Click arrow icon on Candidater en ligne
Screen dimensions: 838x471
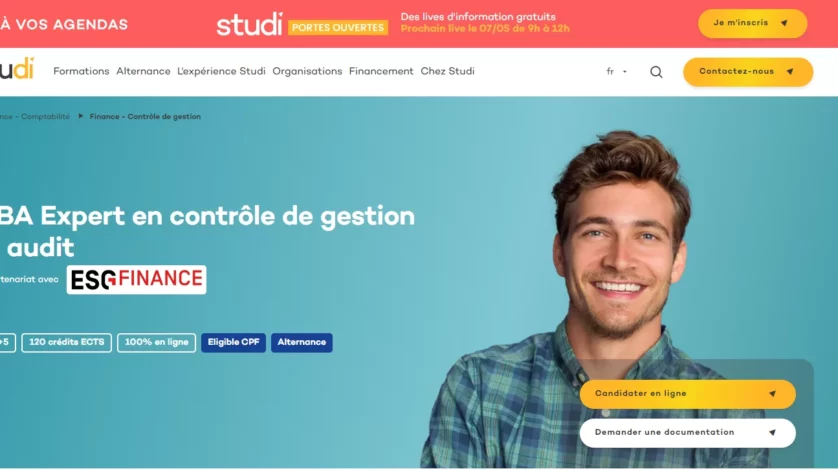pyautogui.click(x=772, y=394)
